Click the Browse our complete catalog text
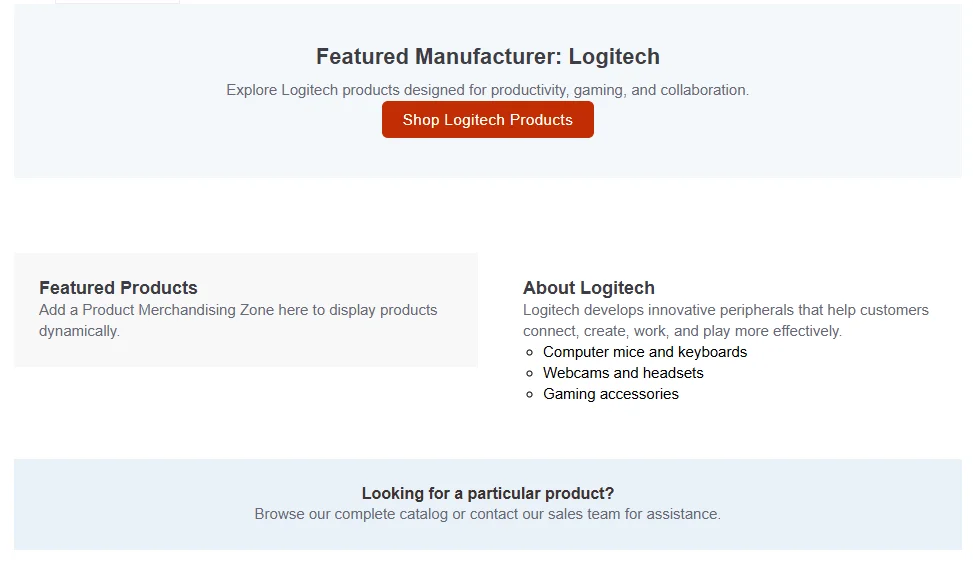The image size is (973, 563). [x=488, y=514]
